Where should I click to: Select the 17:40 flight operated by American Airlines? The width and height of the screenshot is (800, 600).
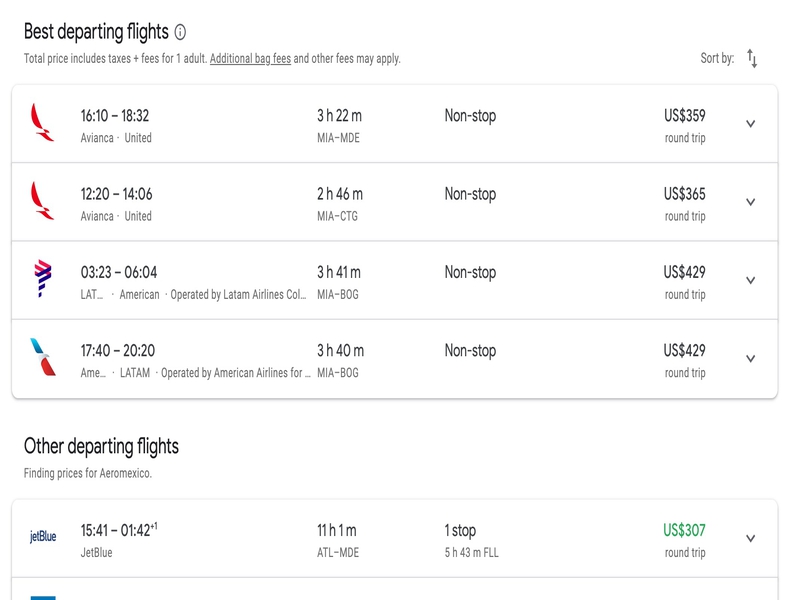coord(395,359)
